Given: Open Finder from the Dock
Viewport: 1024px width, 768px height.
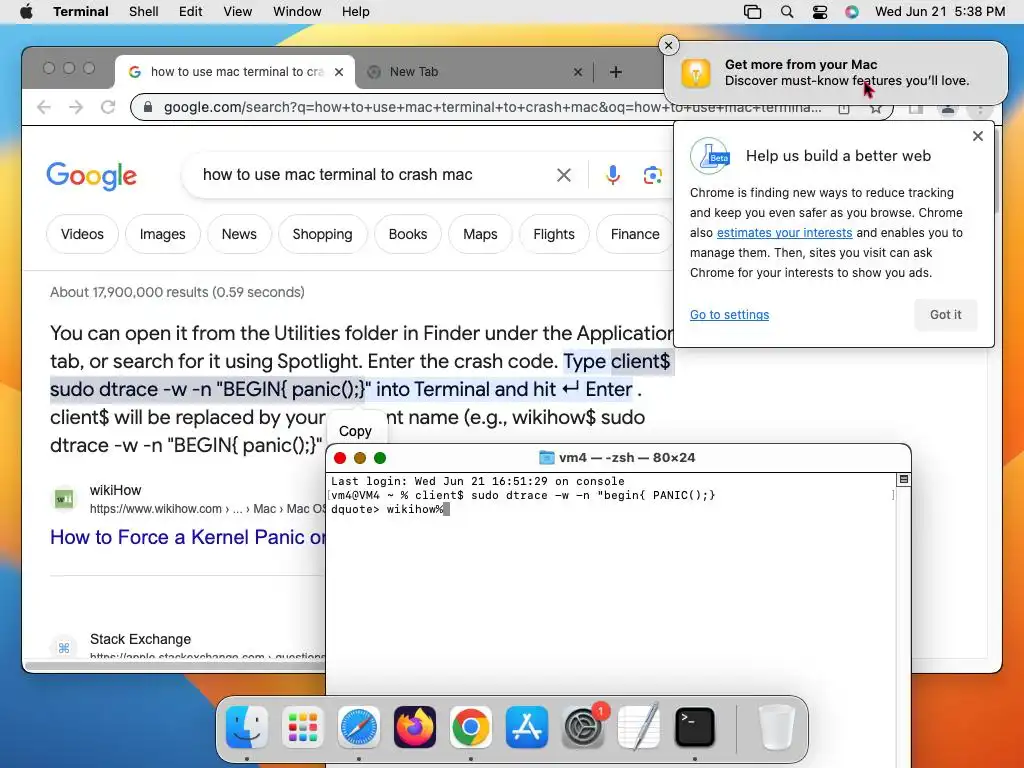Looking at the screenshot, I should coord(247,727).
